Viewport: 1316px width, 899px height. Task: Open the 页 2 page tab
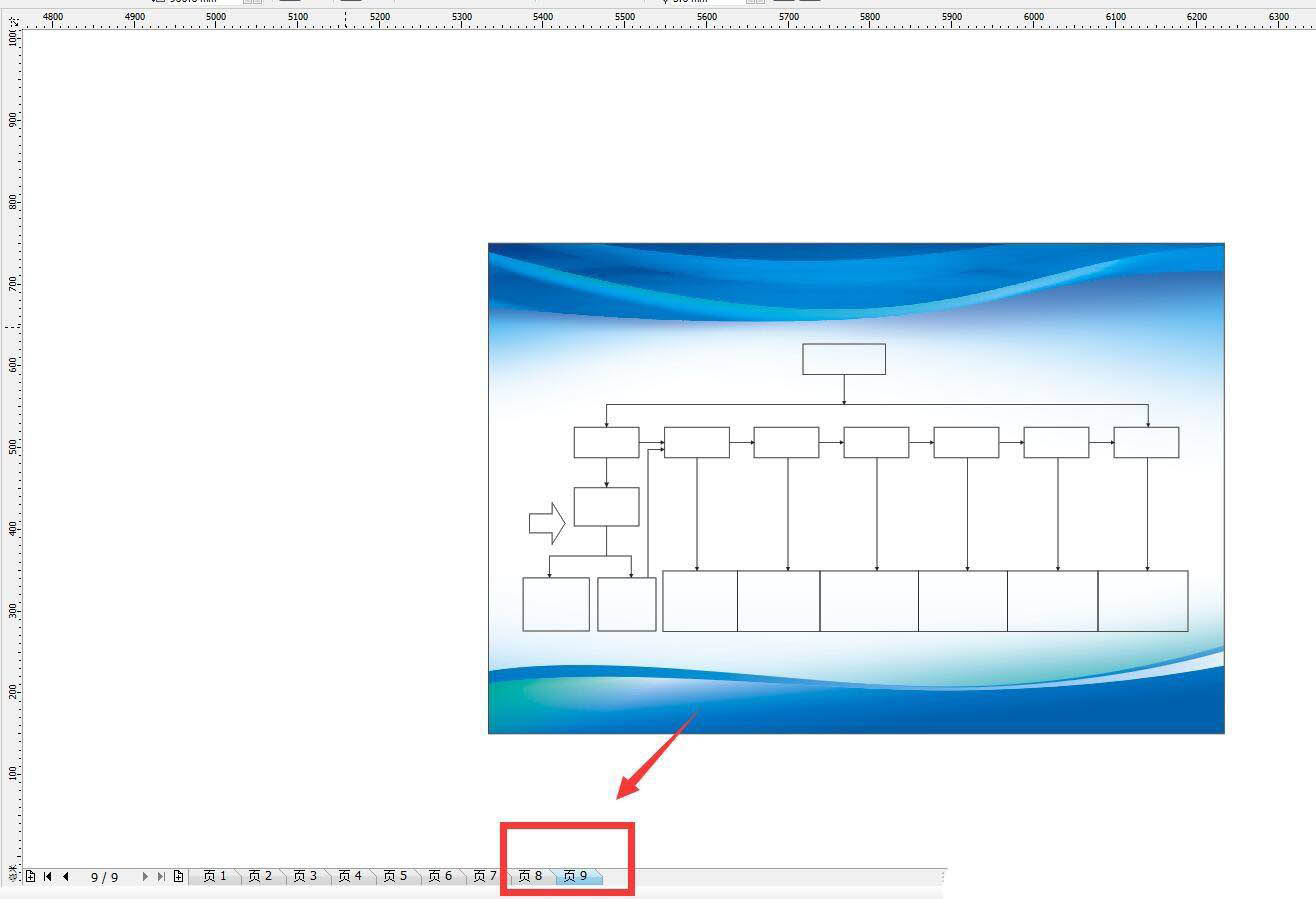(260, 876)
